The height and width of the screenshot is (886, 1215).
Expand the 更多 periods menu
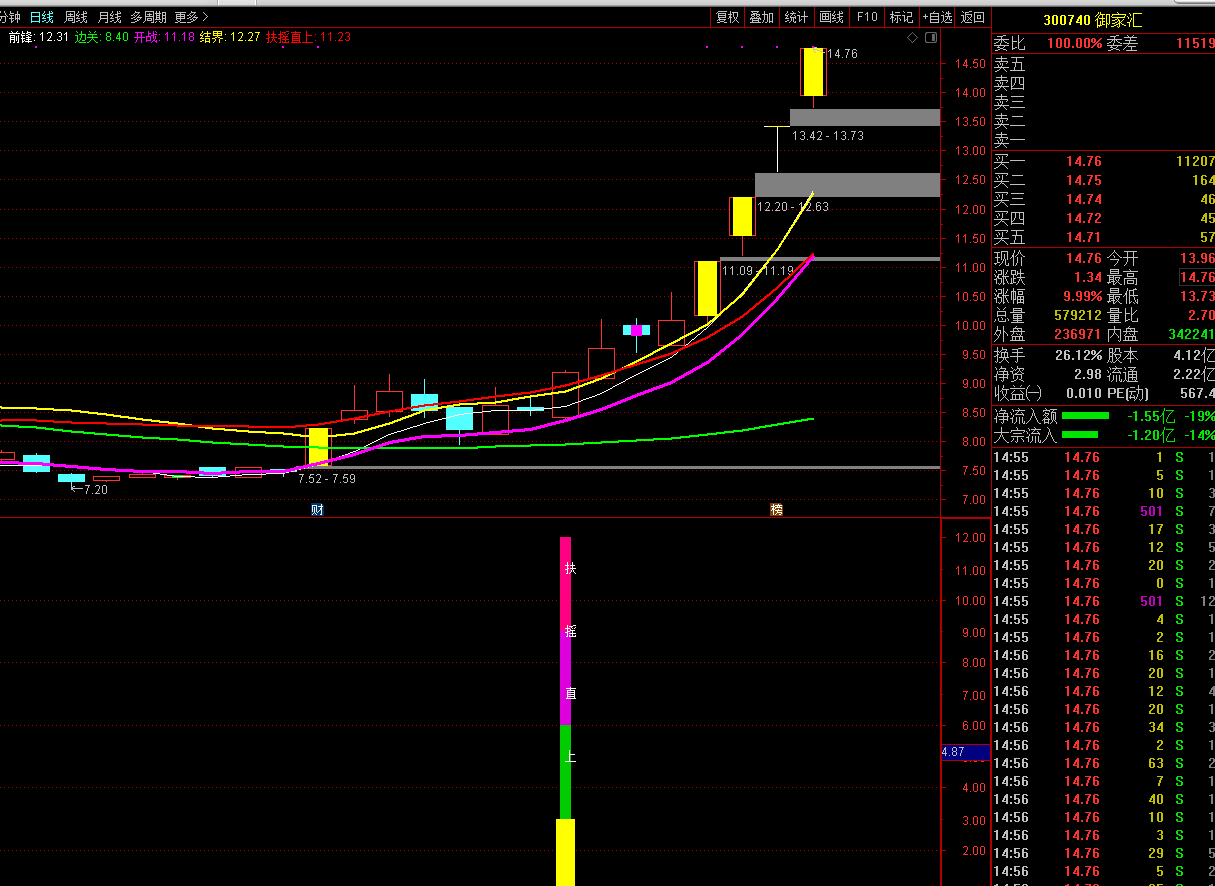tap(191, 17)
